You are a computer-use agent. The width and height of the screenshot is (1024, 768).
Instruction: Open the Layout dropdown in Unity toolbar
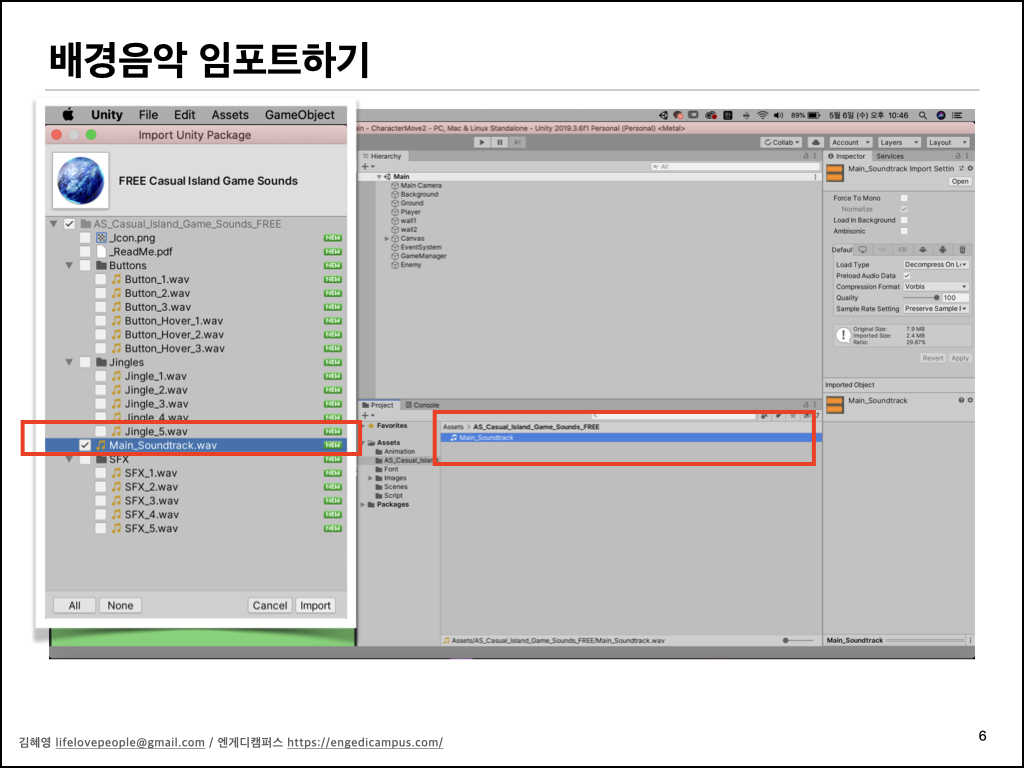point(947,142)
